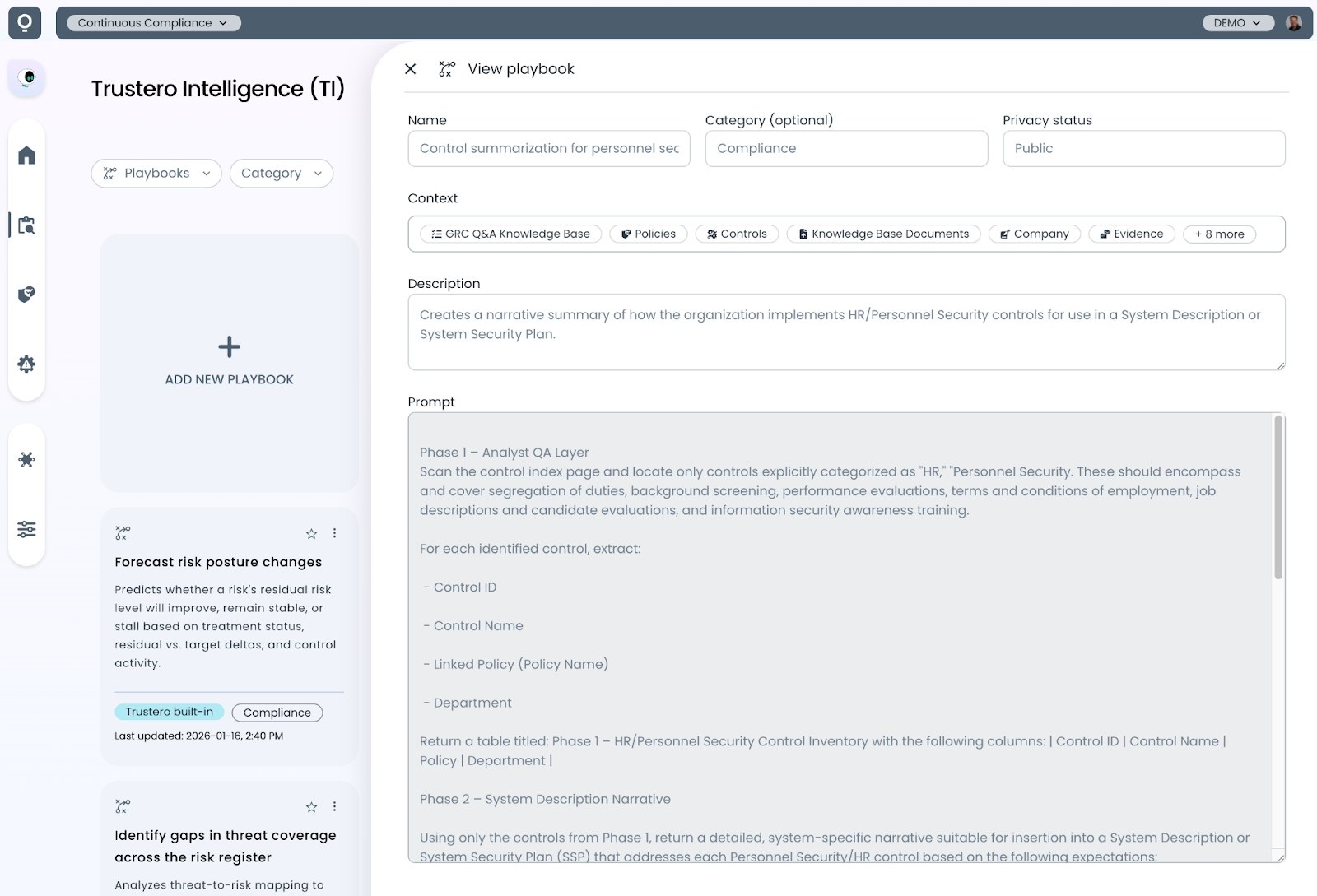Click the GRC Q&A Knowledge Base chip
The height and width of the screenshot is (896, 1317).
(510, 234)
